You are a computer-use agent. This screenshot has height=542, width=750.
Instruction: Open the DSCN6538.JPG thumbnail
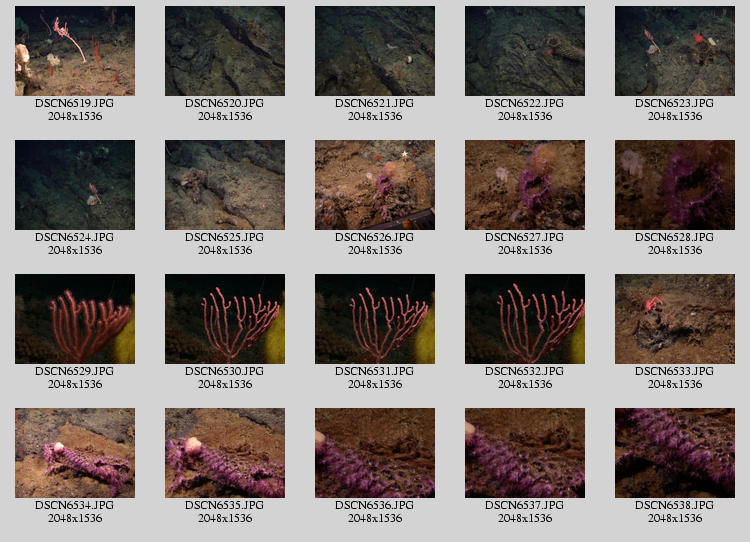point(675,453)
